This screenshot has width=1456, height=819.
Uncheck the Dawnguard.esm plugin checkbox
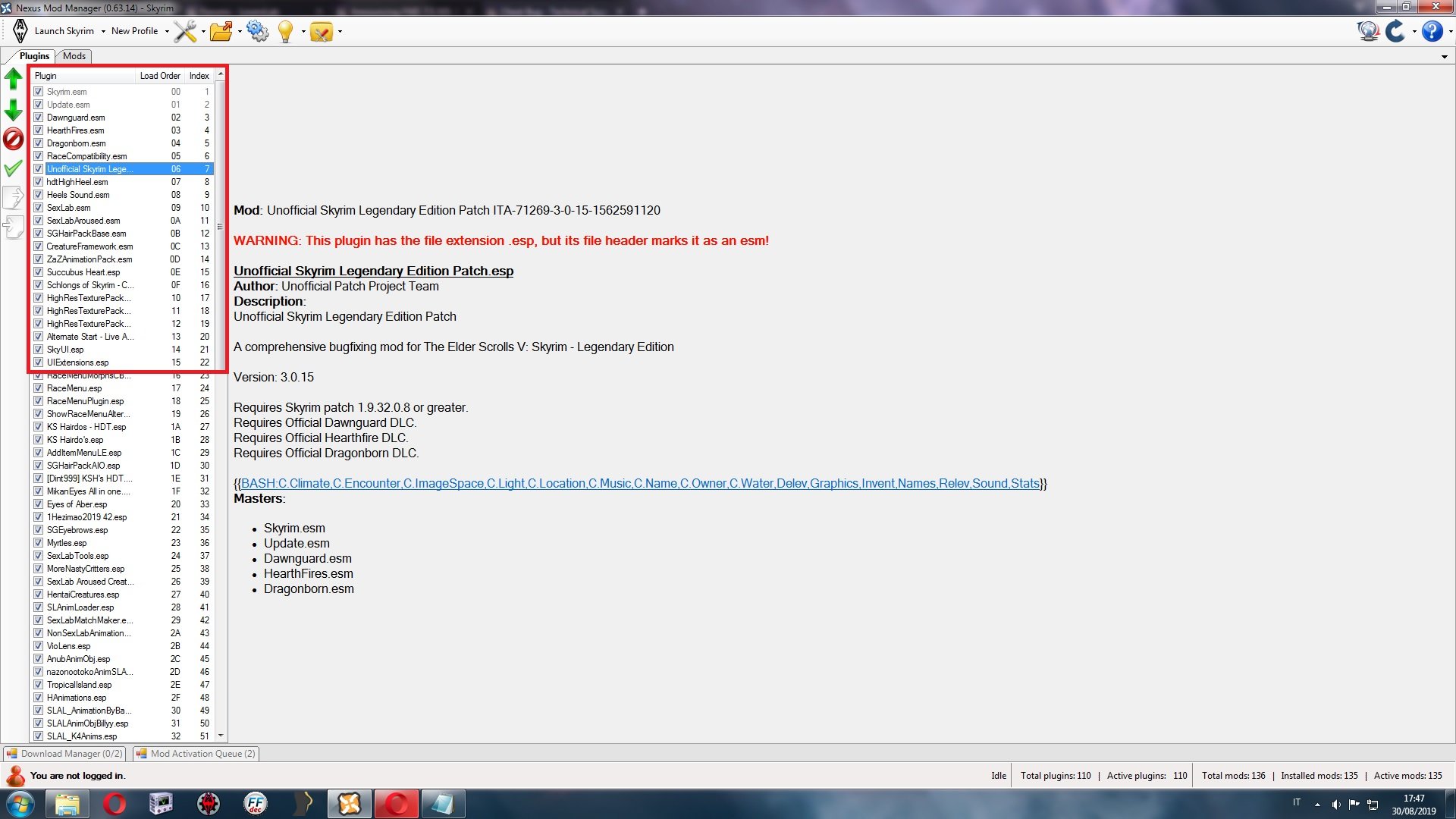(x=38, y=118)
